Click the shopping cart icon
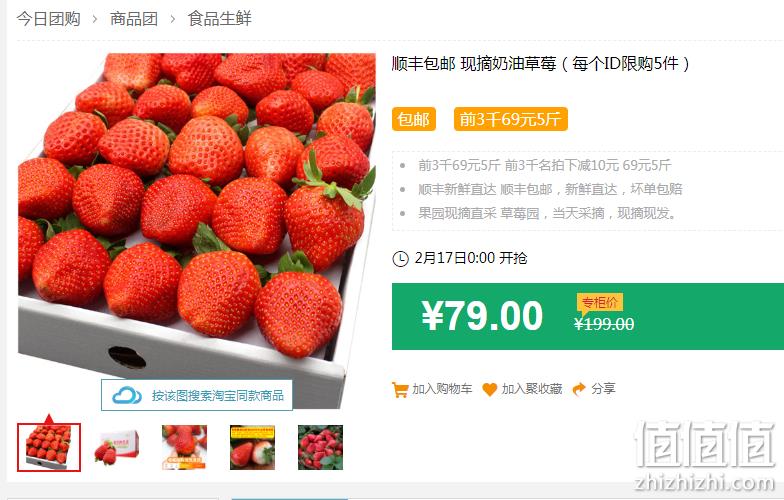784x500 pixels. coord(400,390)
